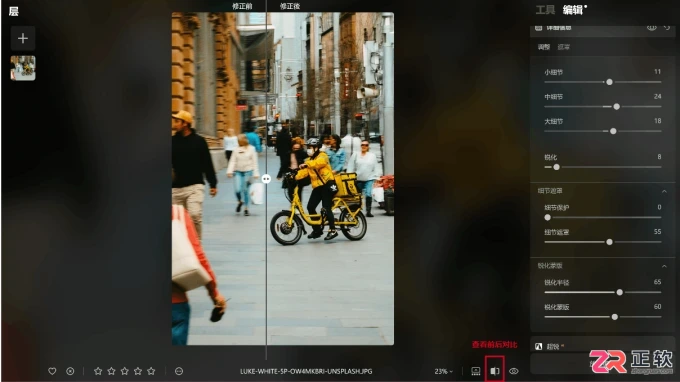Screen dimensions: 680x382
Task: Toggle the eye preview original icon
Action: tap(514, 371)
